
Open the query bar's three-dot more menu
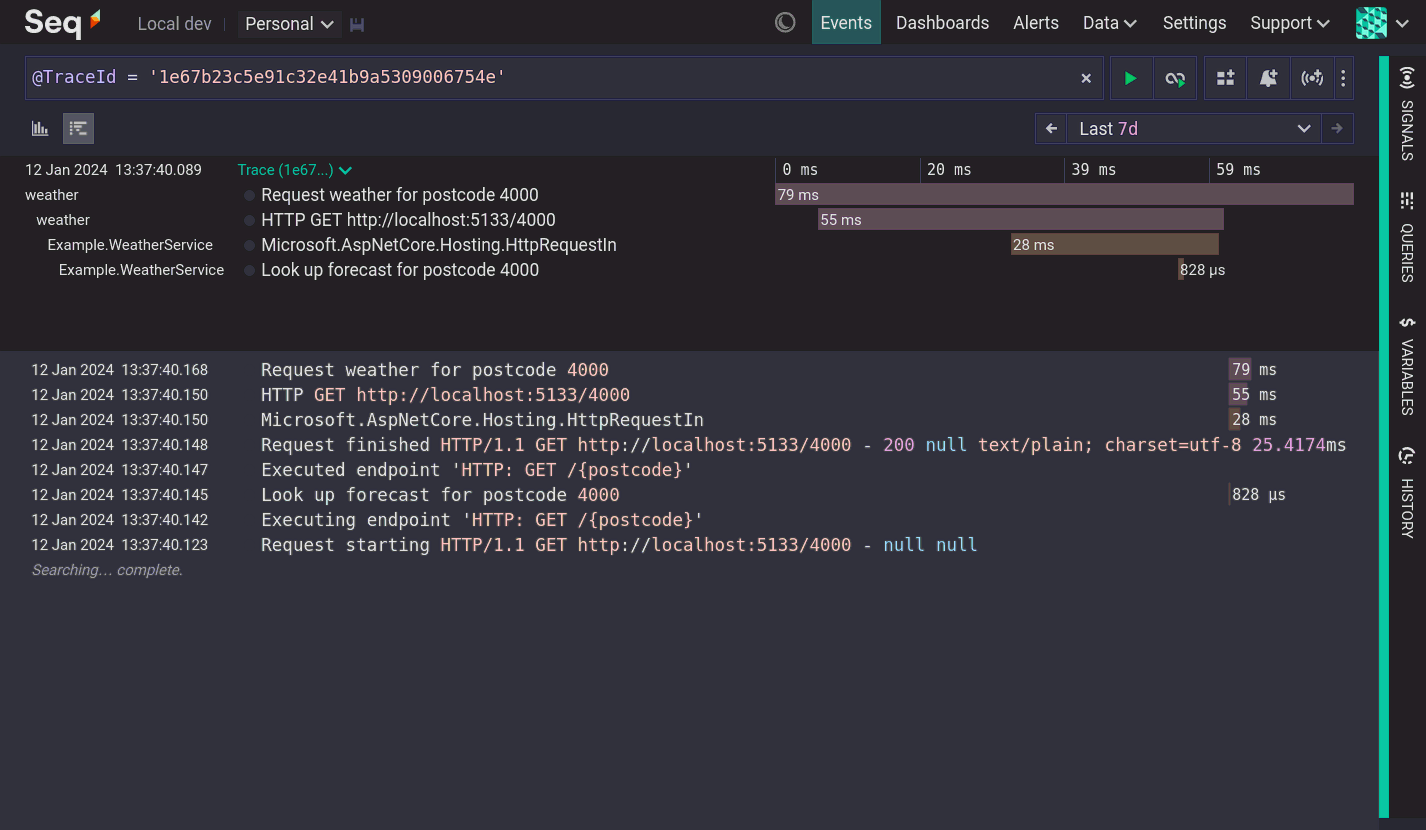1343,78
